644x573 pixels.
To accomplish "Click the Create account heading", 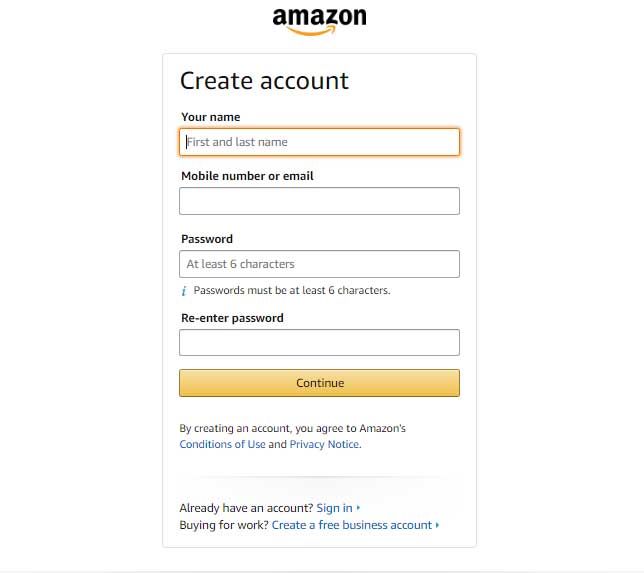I will click(x=264, y=81).
